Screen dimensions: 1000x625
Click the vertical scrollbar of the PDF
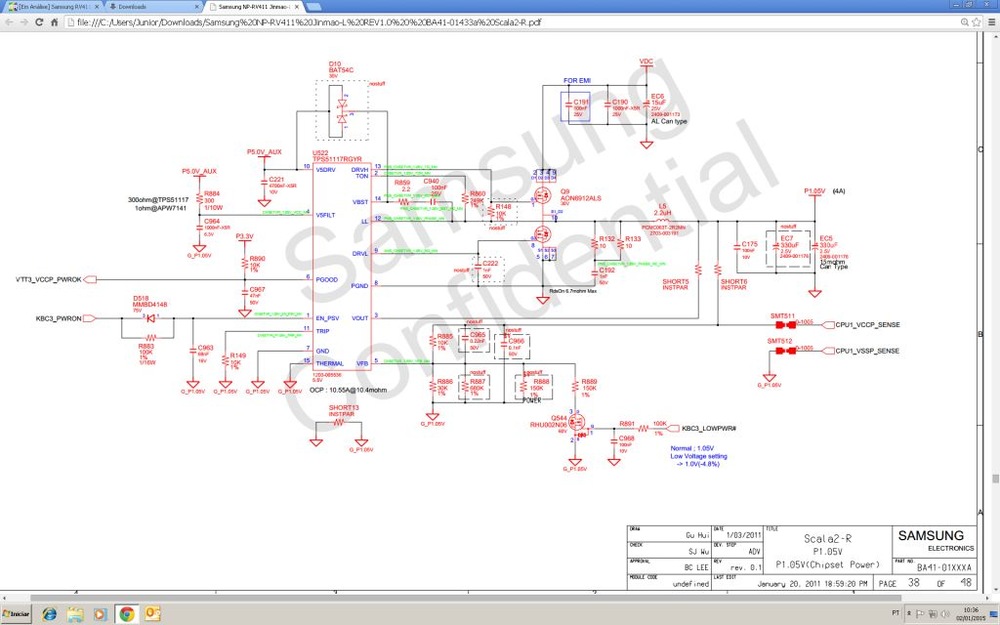click(x=995, y=300)
